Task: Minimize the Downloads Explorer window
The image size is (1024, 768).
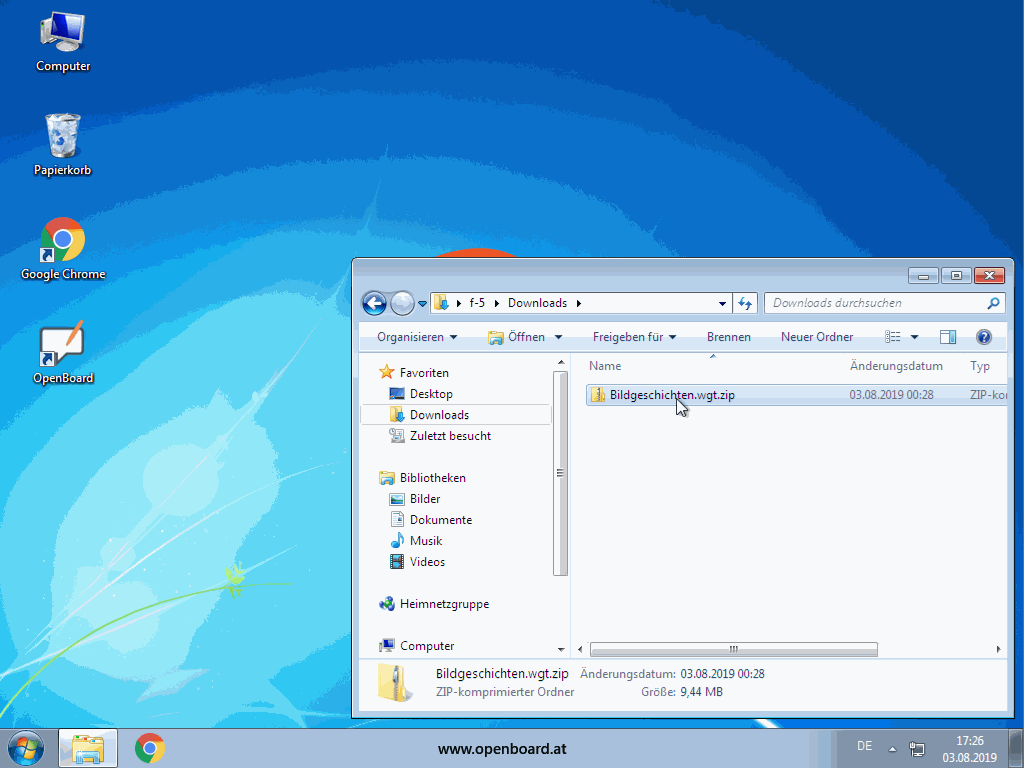Action: (x=923, y=276)
